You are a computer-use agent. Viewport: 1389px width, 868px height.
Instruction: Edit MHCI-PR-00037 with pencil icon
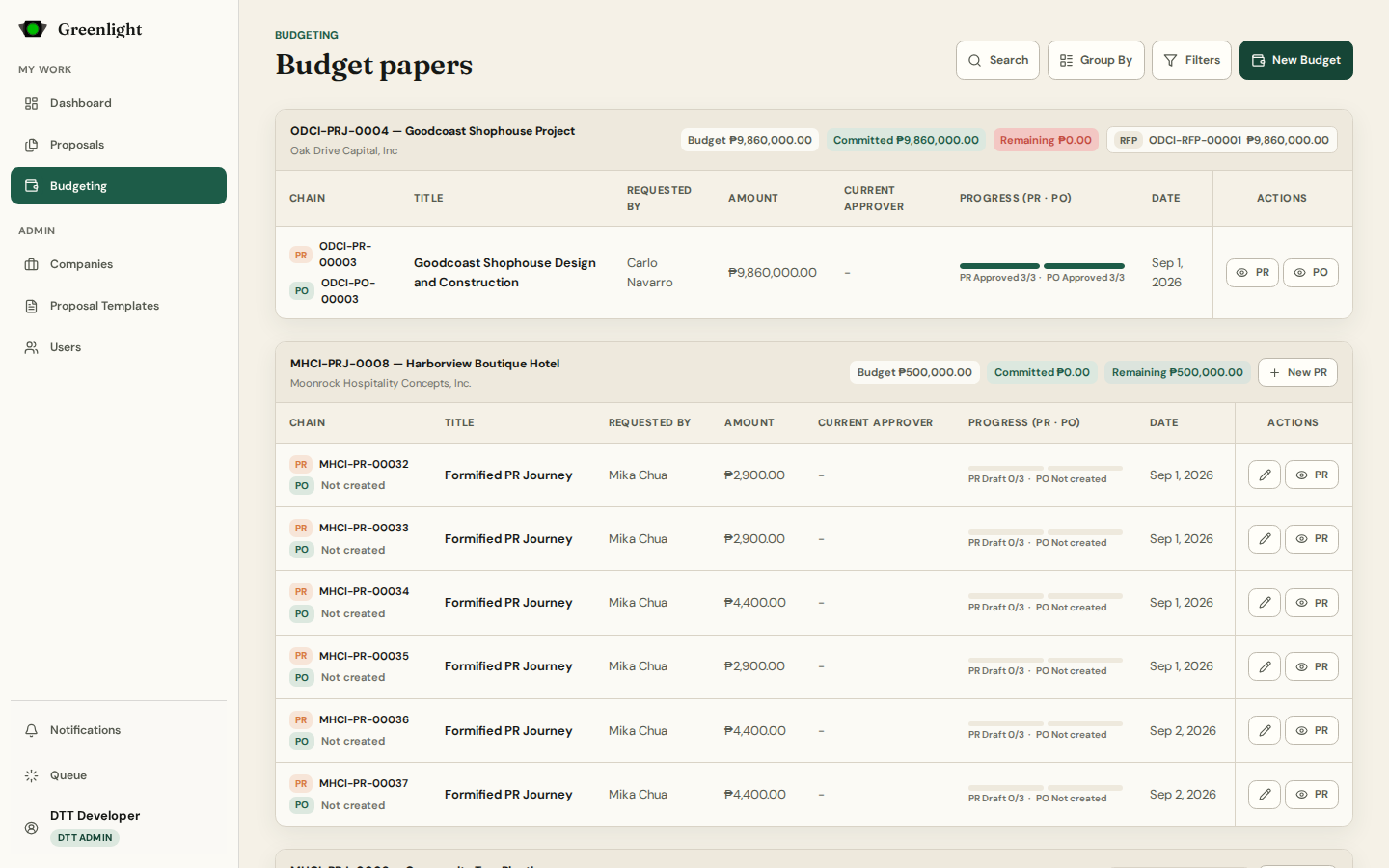point(1265,795)
